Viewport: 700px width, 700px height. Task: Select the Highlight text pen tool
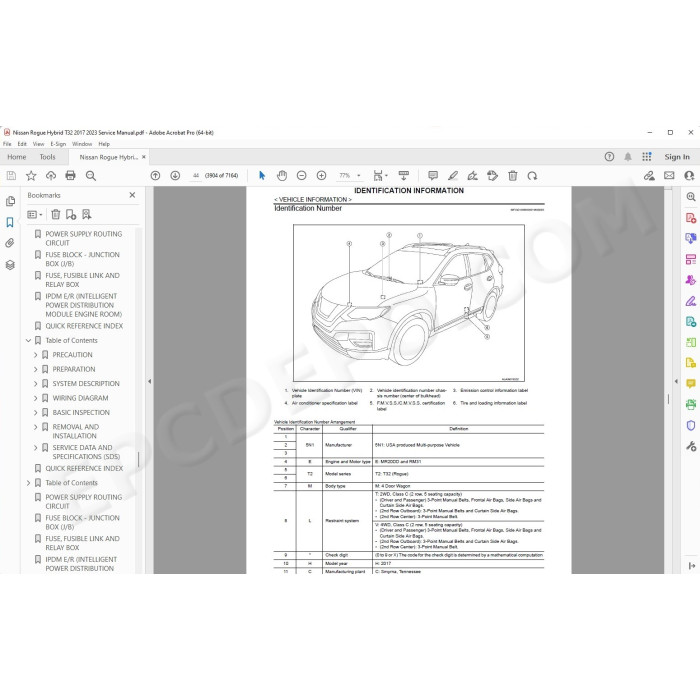pos(453,175)
